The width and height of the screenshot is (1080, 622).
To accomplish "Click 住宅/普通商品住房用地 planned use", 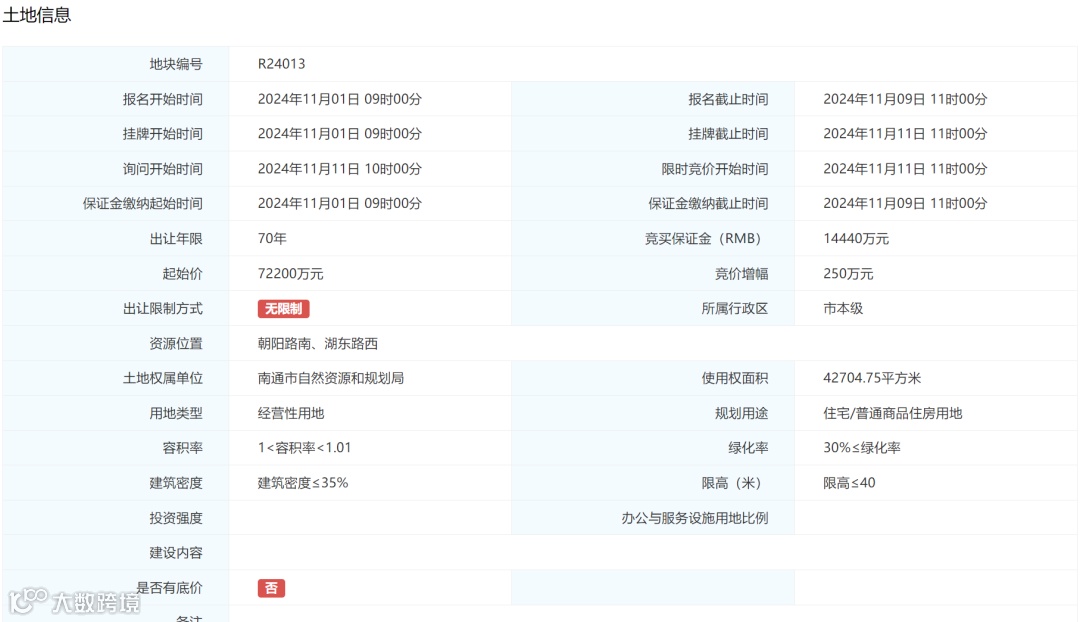I will 893,413.
